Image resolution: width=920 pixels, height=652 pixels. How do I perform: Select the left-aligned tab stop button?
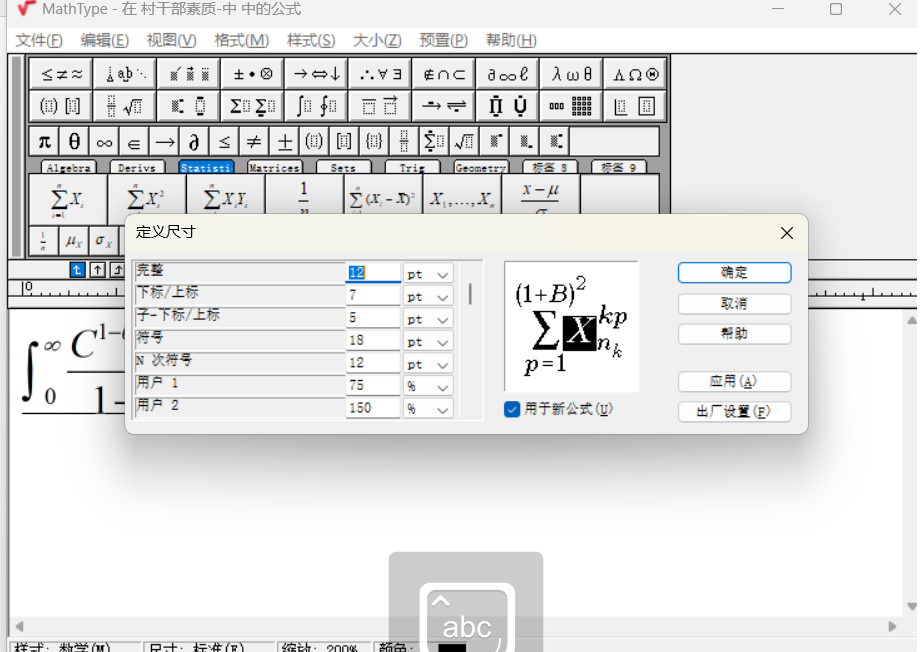point(77,269)
